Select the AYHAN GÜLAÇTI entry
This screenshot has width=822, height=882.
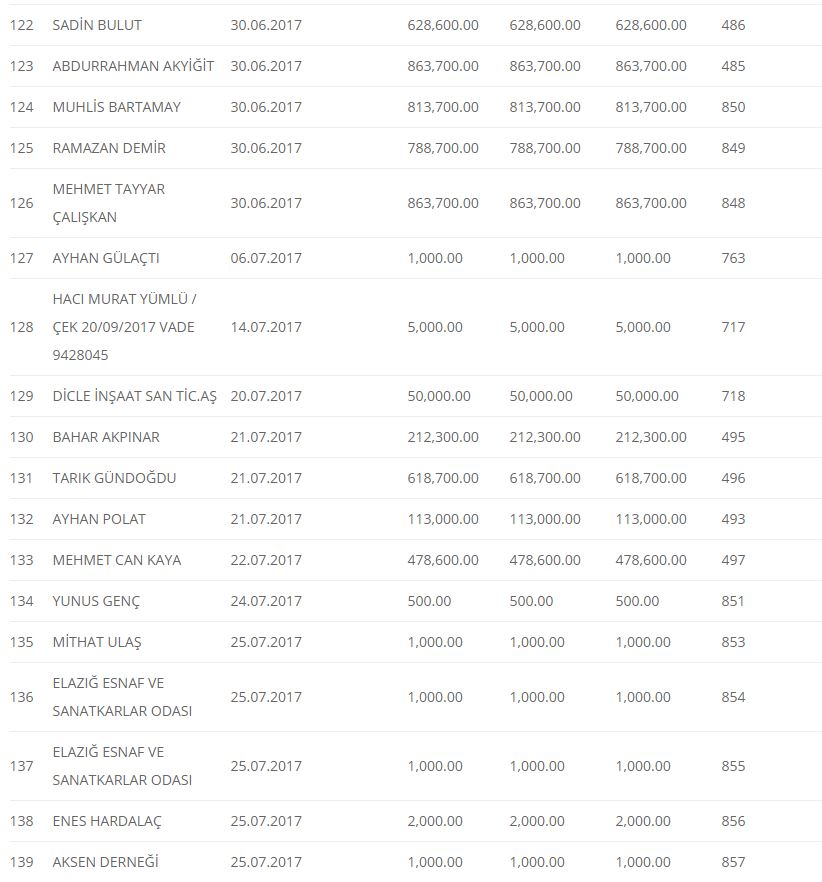tap(106, 258)
